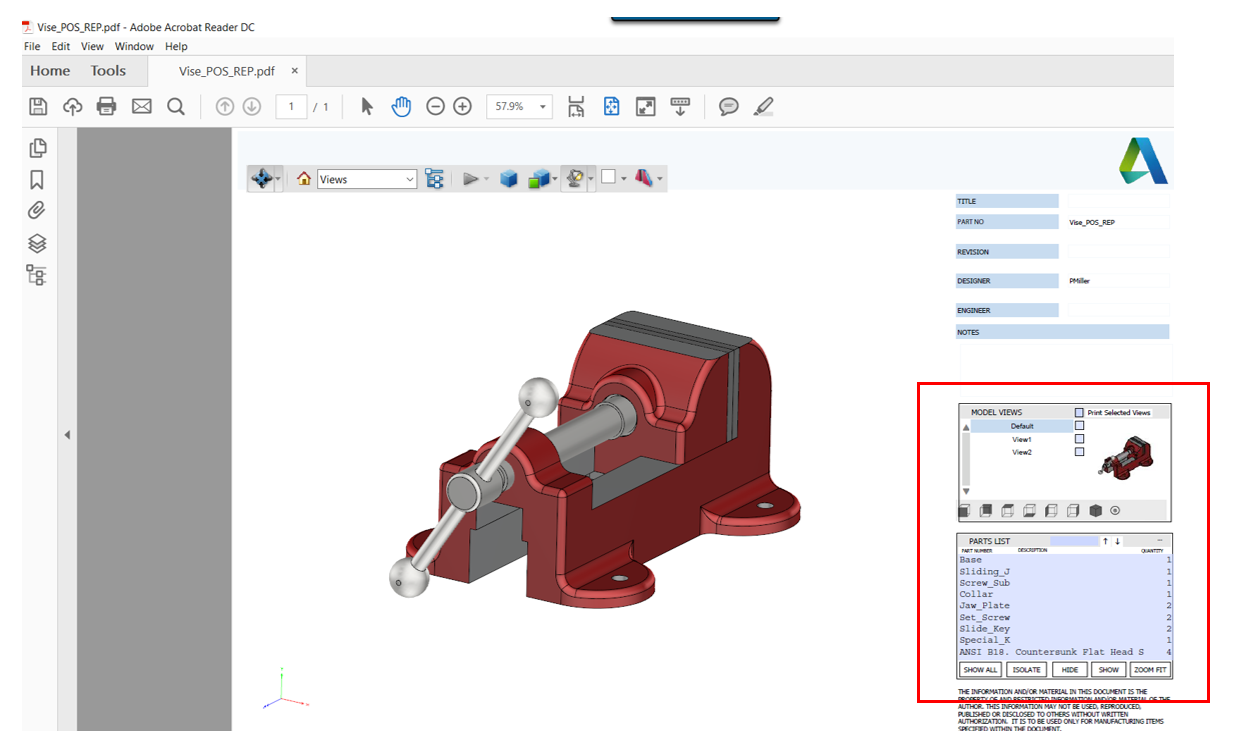Open the lighting options lamp icon

click(x=575, y=178)
